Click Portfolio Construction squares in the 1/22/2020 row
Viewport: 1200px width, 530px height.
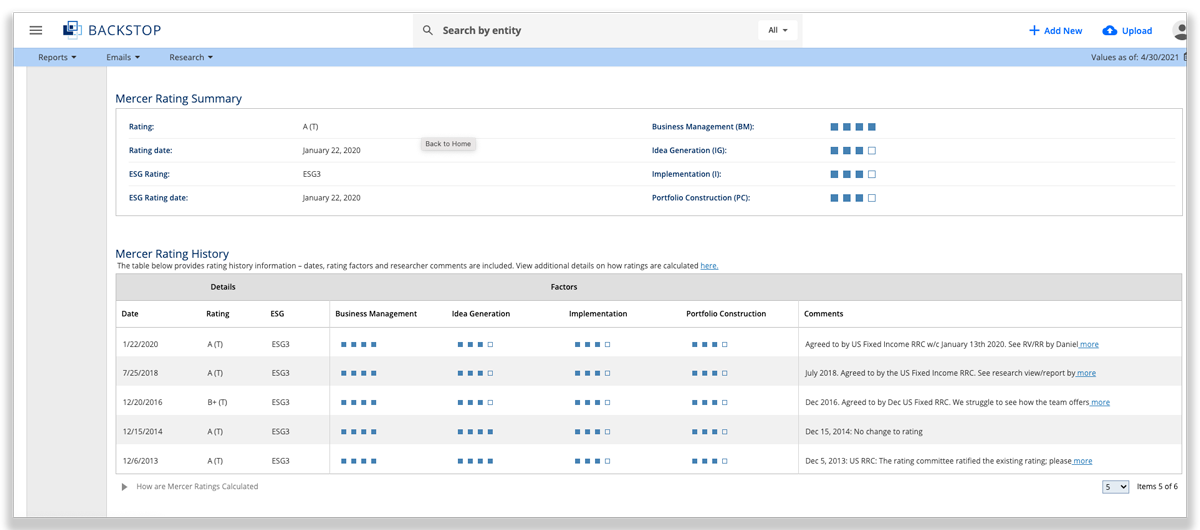[709, 344]
